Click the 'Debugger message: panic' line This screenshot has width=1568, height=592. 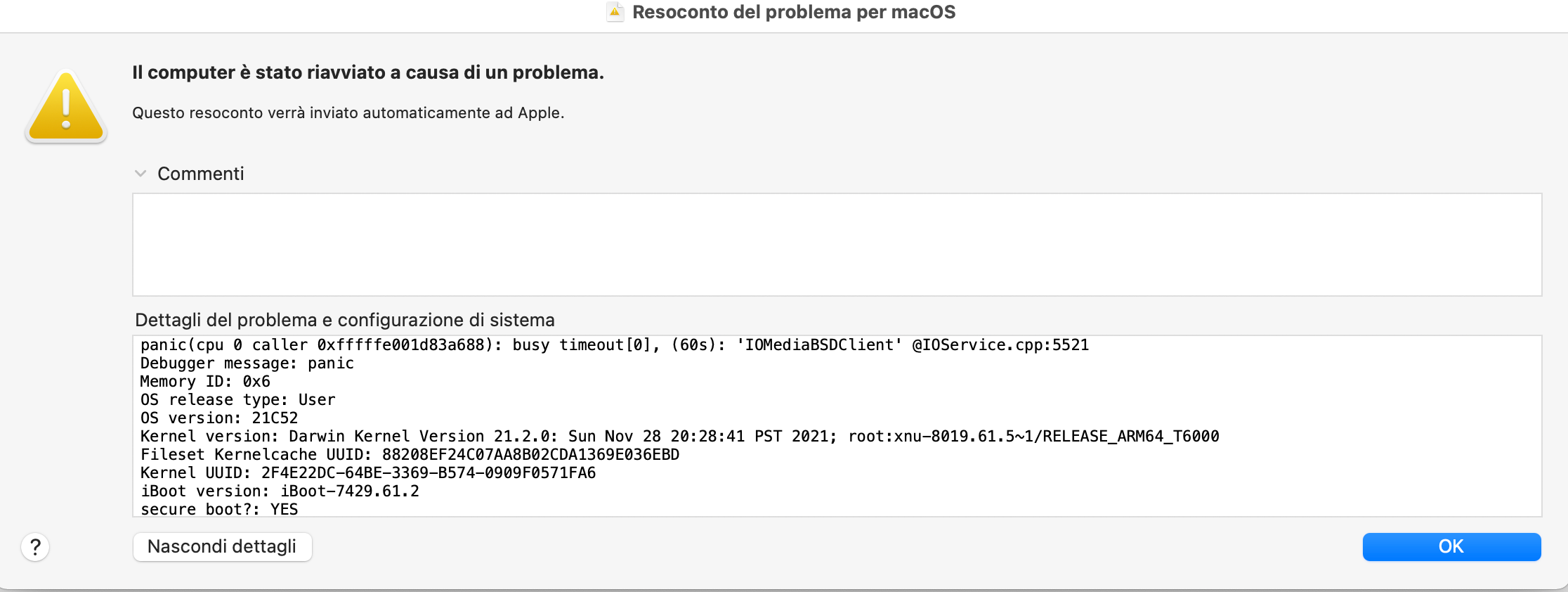247,363
